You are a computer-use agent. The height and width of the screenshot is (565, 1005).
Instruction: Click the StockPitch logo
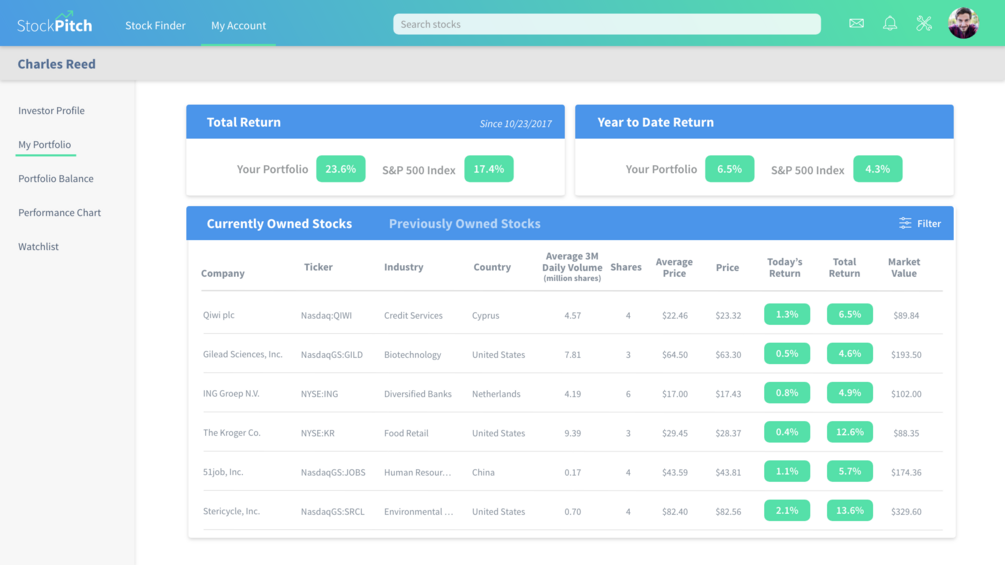(x=54, y=24)
